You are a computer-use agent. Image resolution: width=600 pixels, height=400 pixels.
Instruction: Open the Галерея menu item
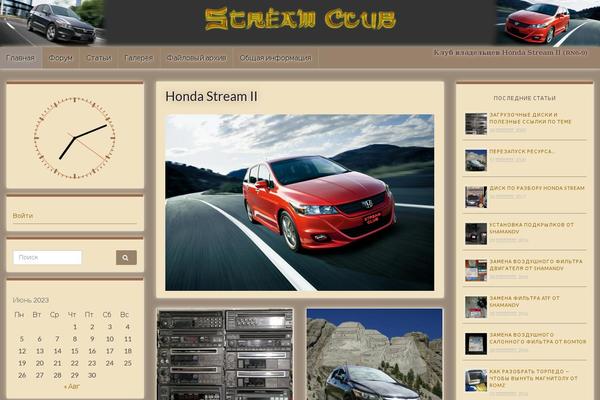139,58
